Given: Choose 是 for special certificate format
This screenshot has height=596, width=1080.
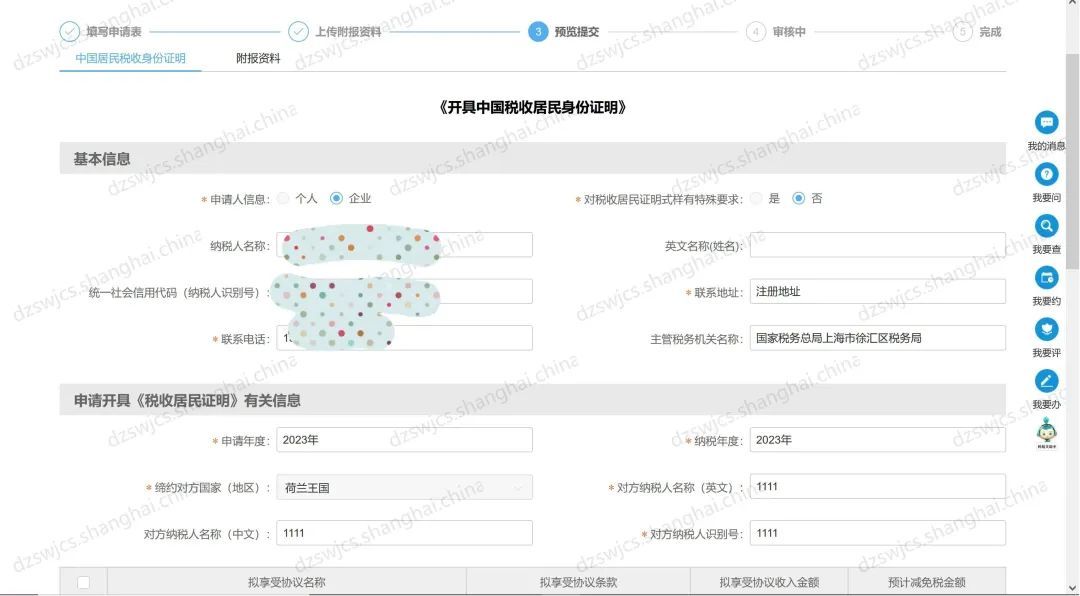Looking at the screenshot, I should pyautogui.click(x=756, y=198).
